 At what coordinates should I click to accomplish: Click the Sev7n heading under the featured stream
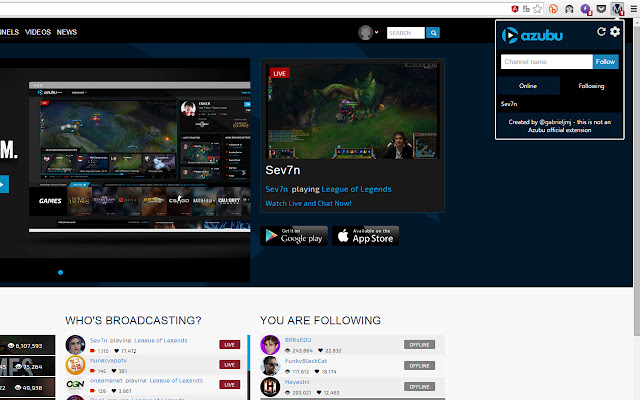pyautogui.click(x=283, y=170)
